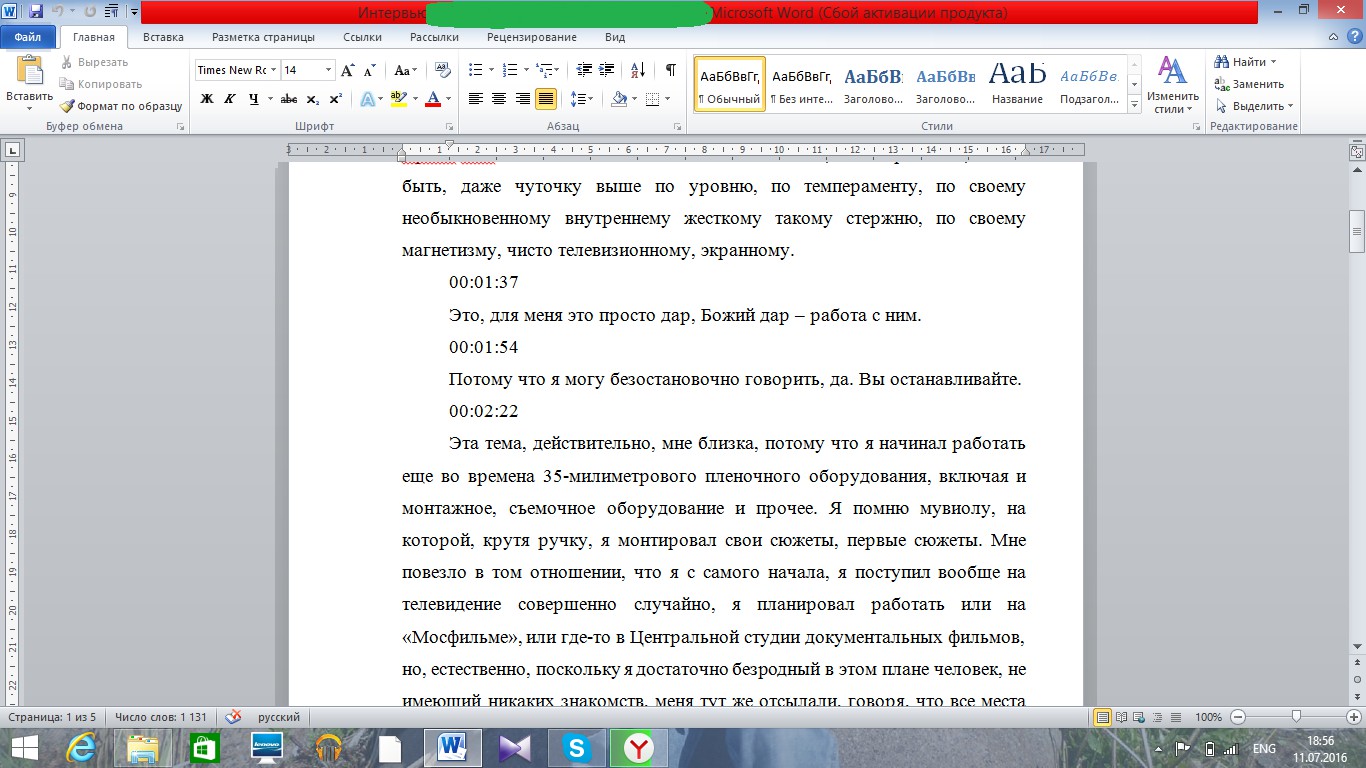Click the page indicator Страница: 1 из 5

(52, 717)
